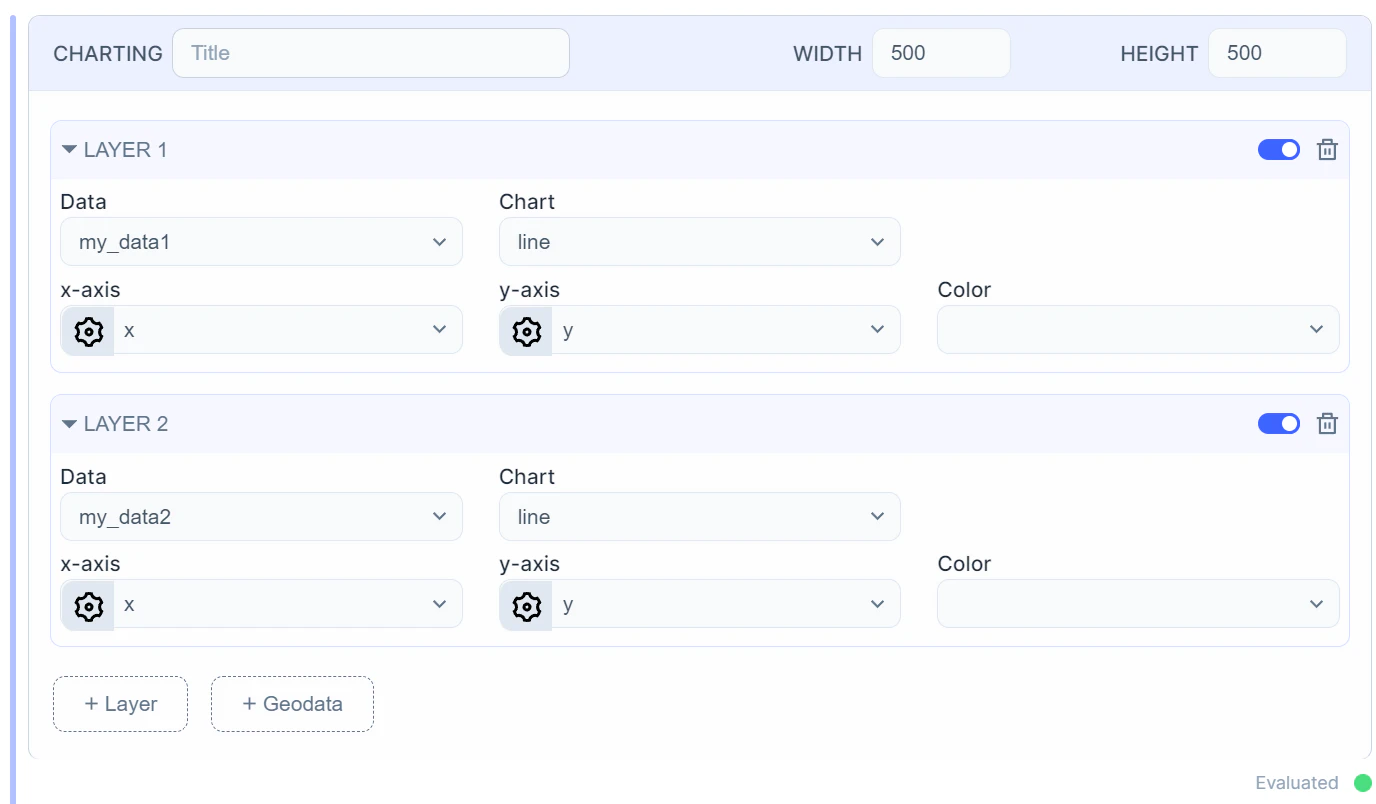The image size is (1376, 804).
Task: Open Layer 1 x-axis settings gear
Action: [x=89, y=331]
